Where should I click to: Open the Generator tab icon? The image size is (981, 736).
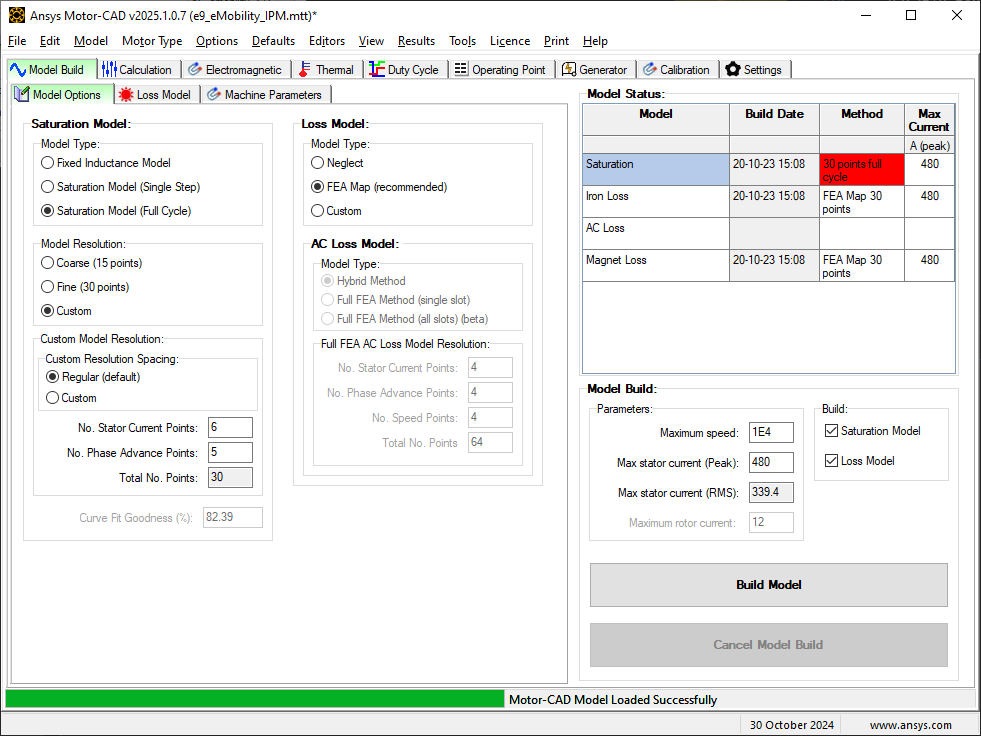(x=568, y=69)
